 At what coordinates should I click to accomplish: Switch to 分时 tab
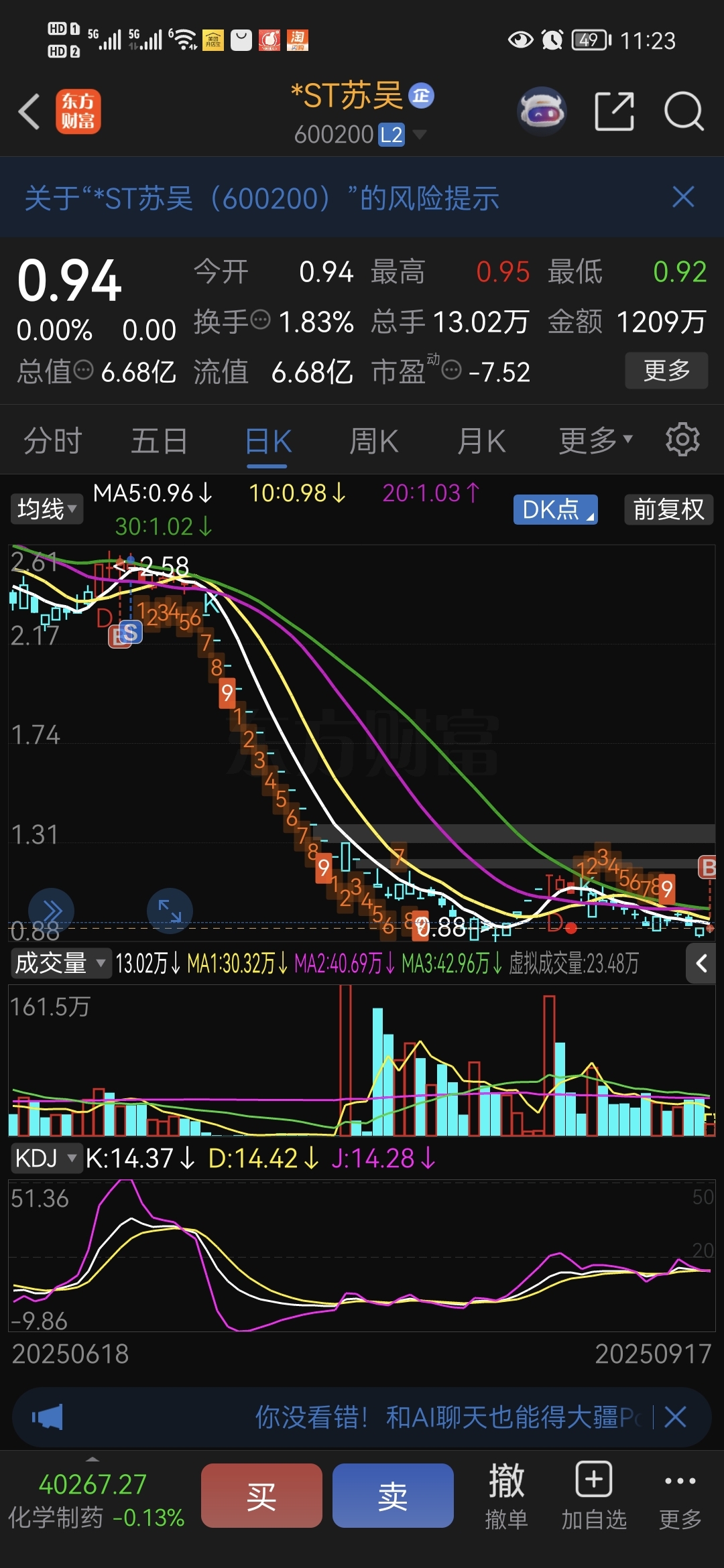pyautogui.click(x=52, y=441)
